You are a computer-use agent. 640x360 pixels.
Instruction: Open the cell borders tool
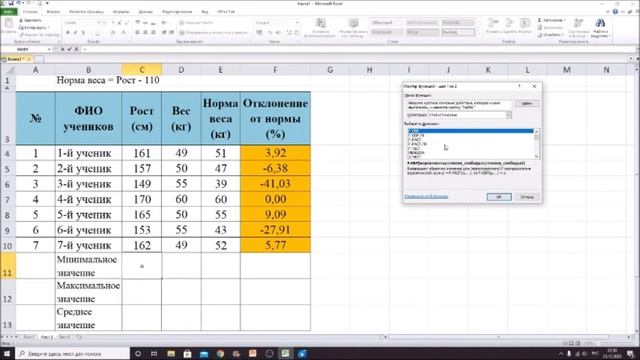98,32
